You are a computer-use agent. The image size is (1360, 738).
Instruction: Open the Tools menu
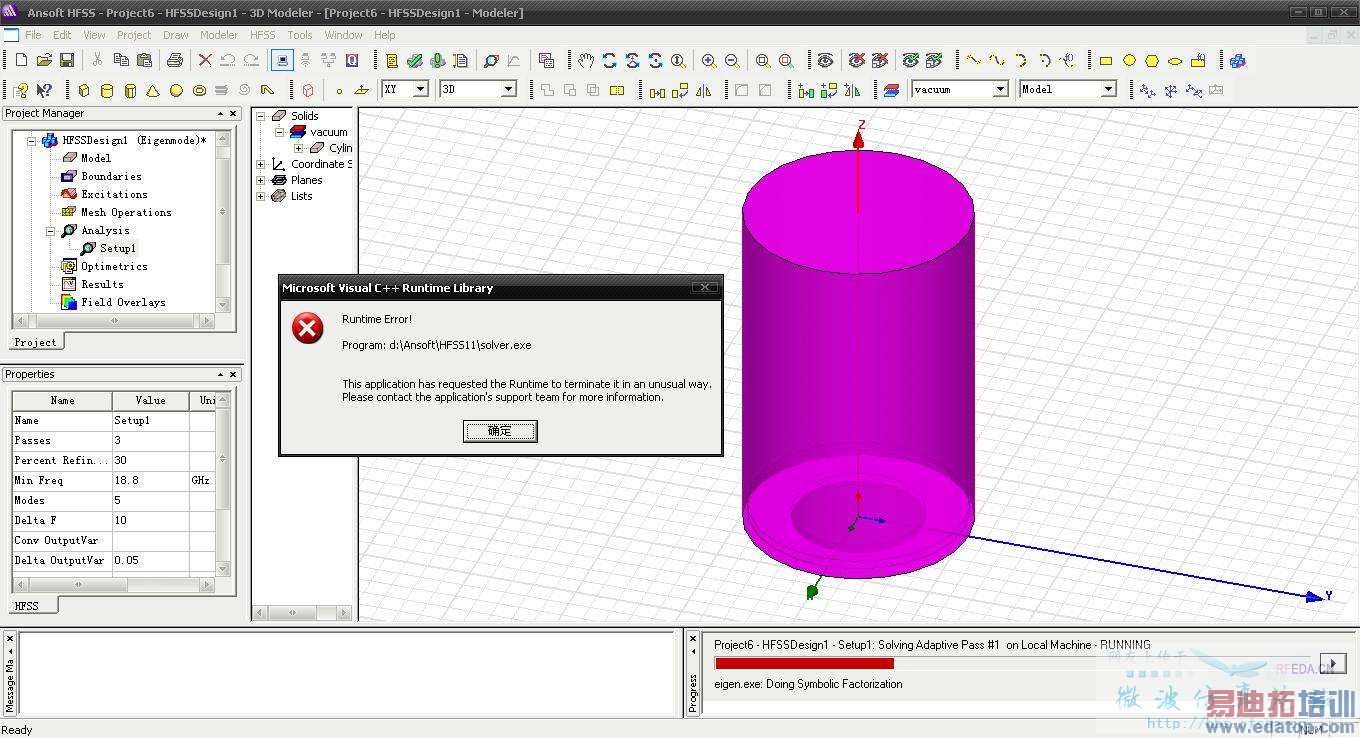click(x=300, y=35)
